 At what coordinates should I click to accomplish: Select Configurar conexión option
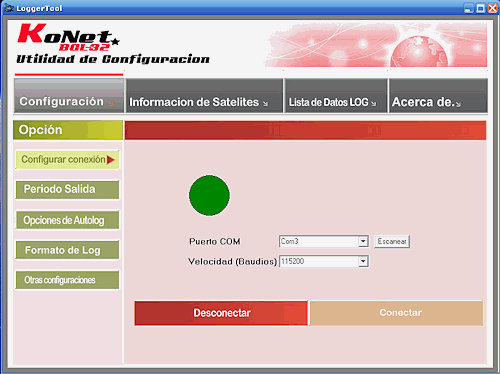67,160
